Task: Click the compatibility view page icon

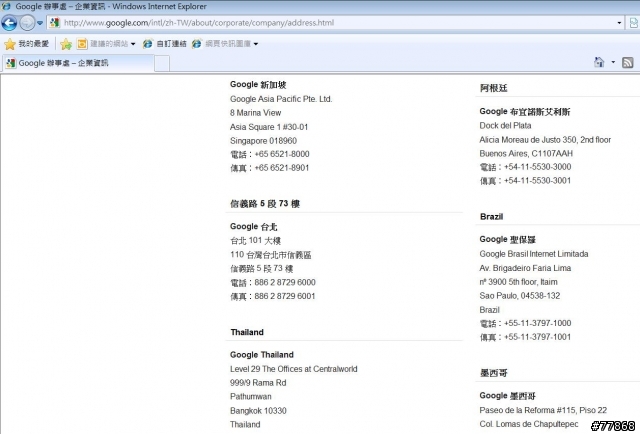Action: tap(633, 23)
